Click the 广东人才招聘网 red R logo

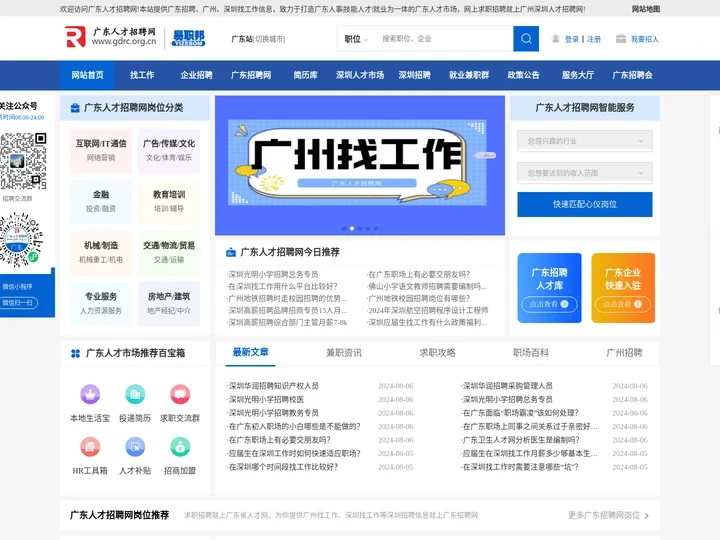point(76,37)
